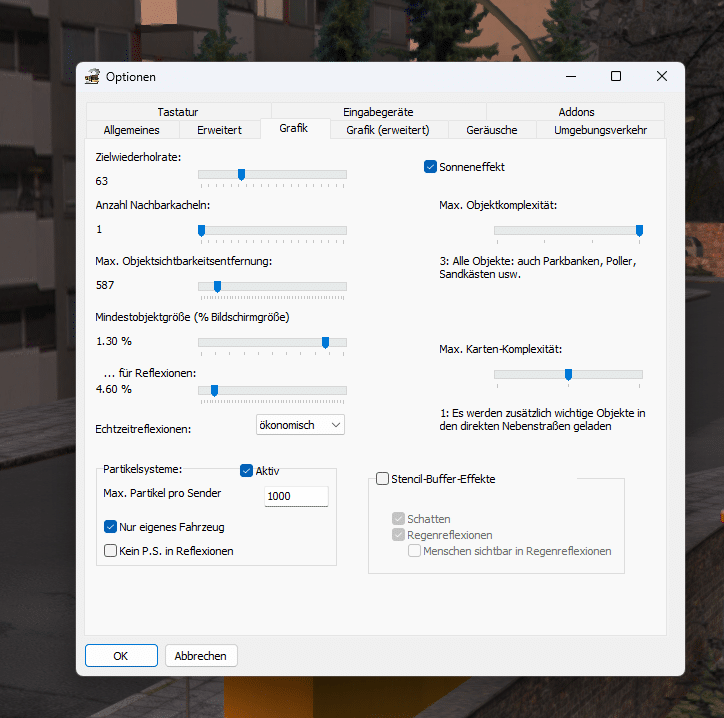Select the Umgebungsverkehr tab
Image resolution: width=724 pixels, height=718 pixels.
[600, 130]
